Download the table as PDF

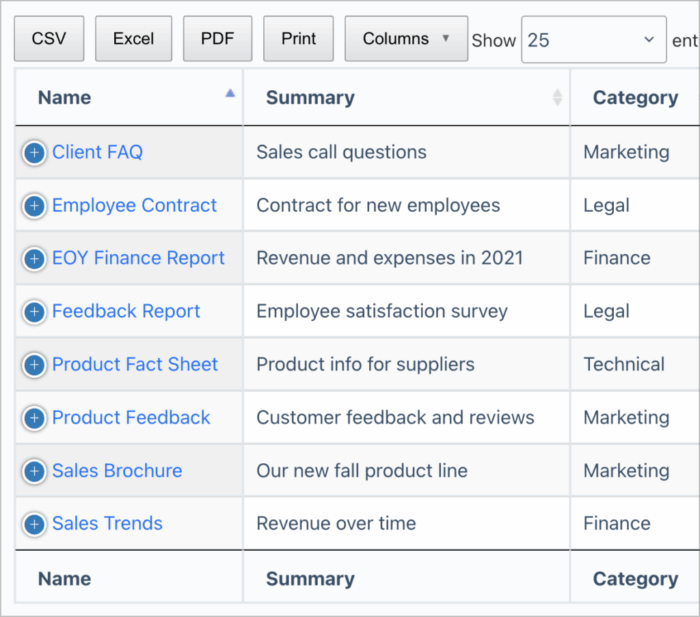click(217, 38)
